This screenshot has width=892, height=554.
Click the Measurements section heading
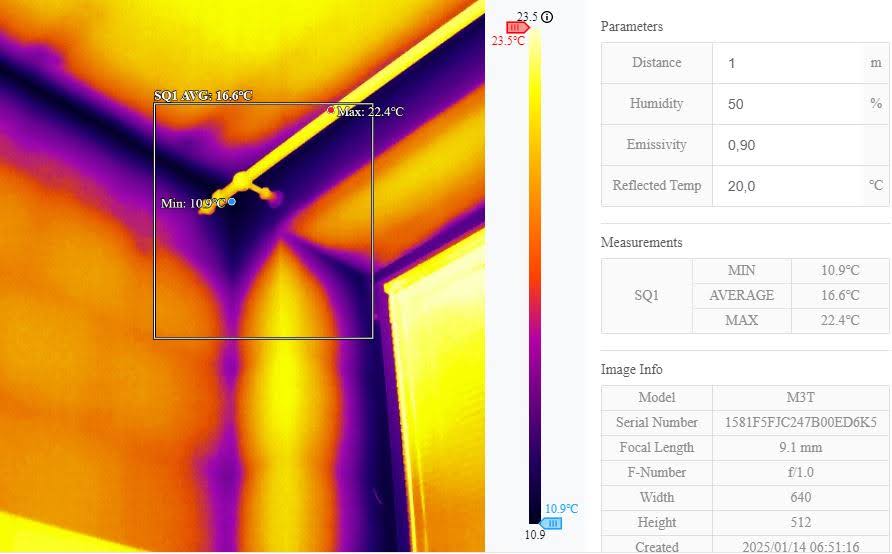[641, 242]
